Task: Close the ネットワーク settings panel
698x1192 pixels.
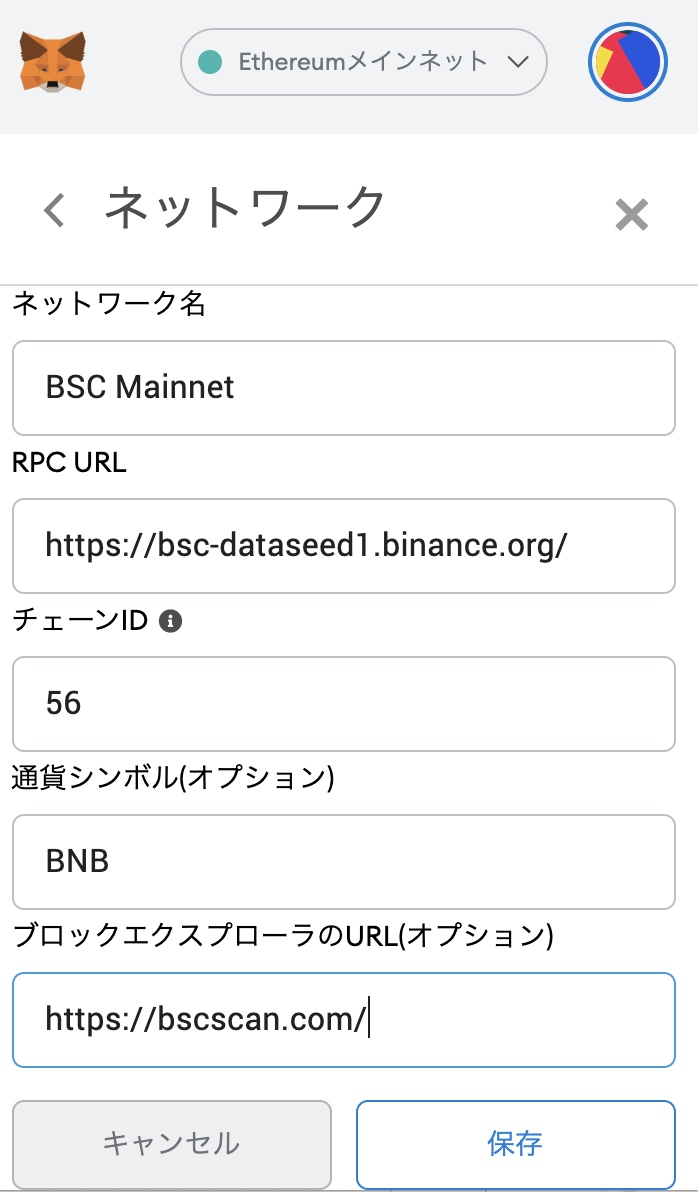Action: coord(631,214)
